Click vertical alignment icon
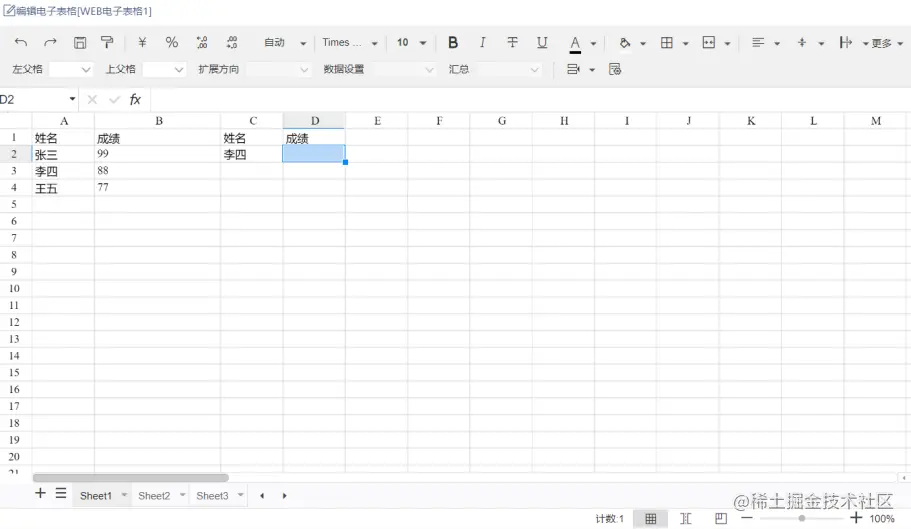This screenshot has width=911, height=529. point(802,42)
